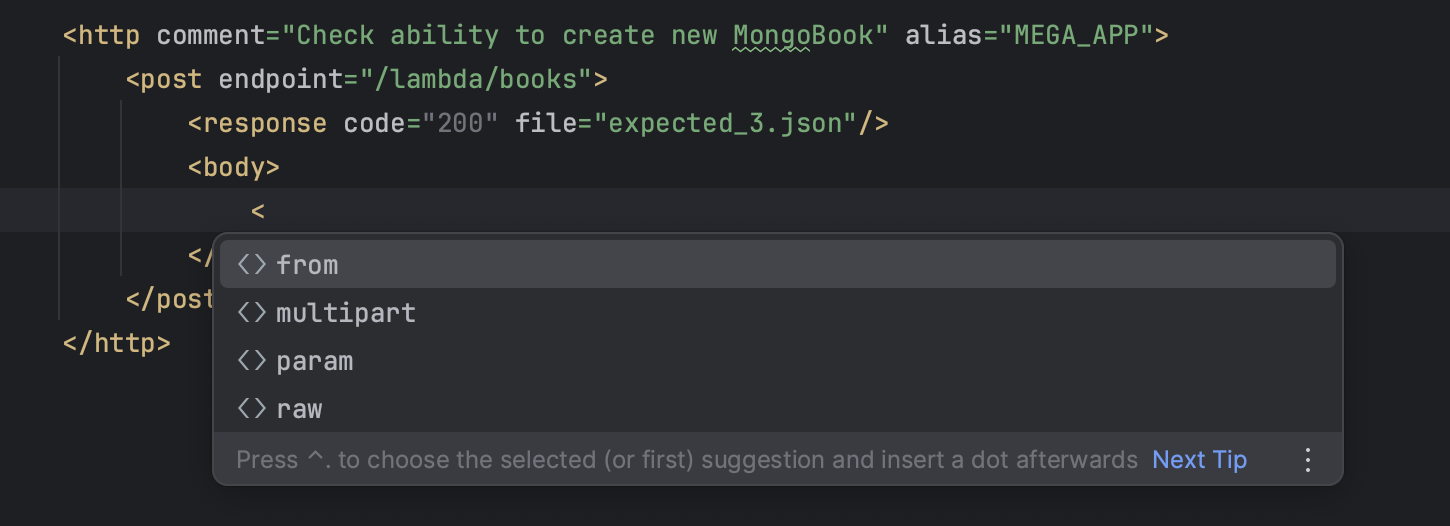Choose 'from' completion suggestion

(777, 264)
